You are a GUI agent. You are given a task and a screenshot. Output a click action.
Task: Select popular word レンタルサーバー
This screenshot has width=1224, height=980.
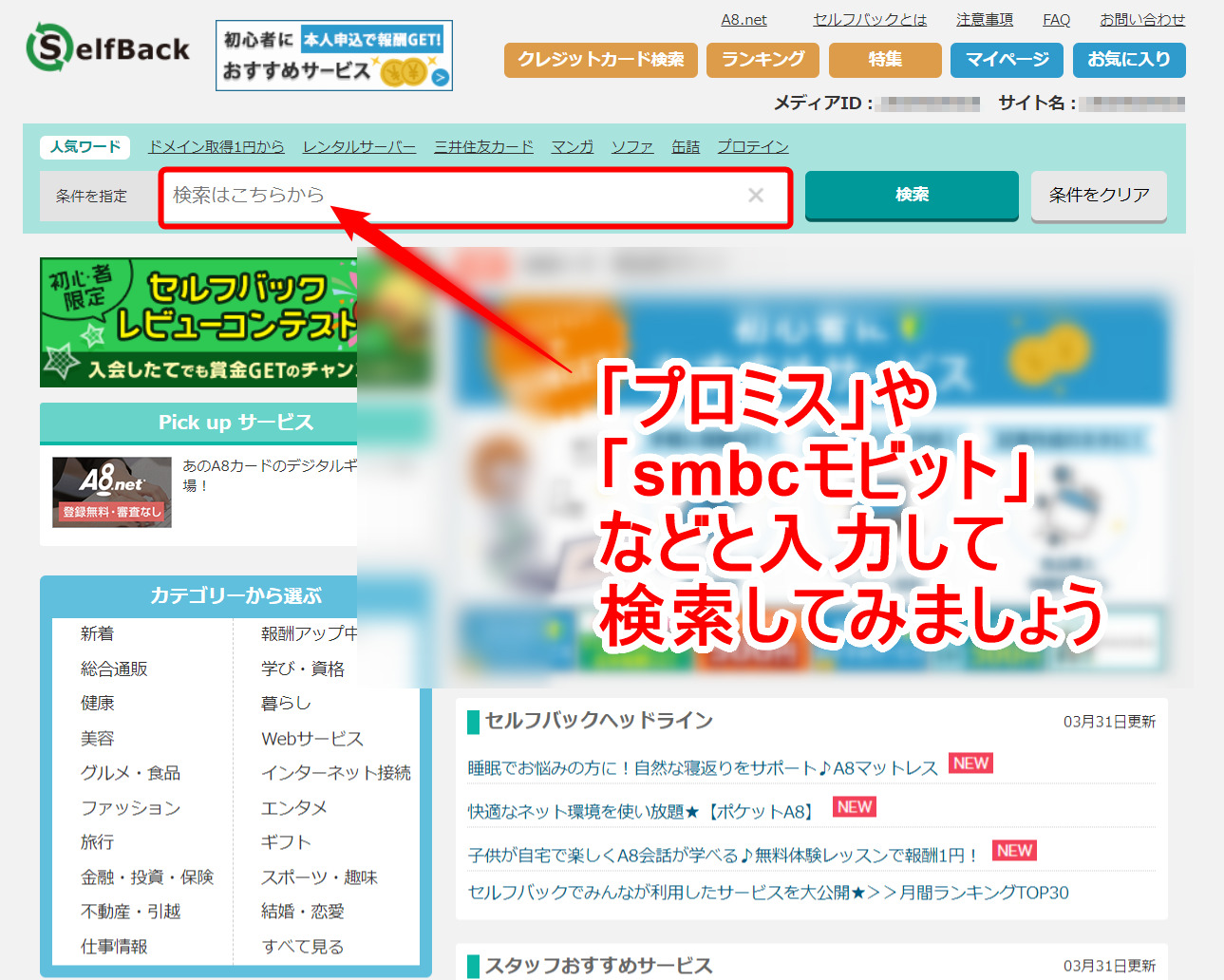(359, 147)
